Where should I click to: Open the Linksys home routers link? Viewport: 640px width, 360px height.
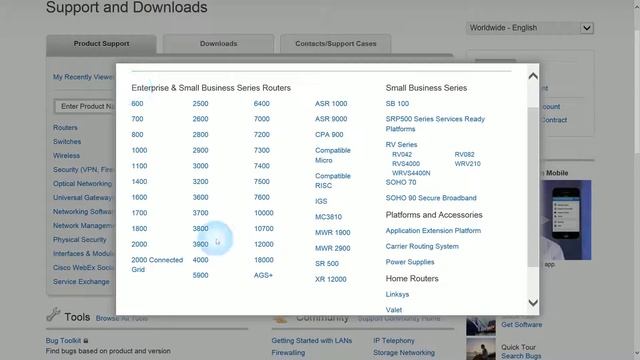pyautogui.click(x=397, y=294)
